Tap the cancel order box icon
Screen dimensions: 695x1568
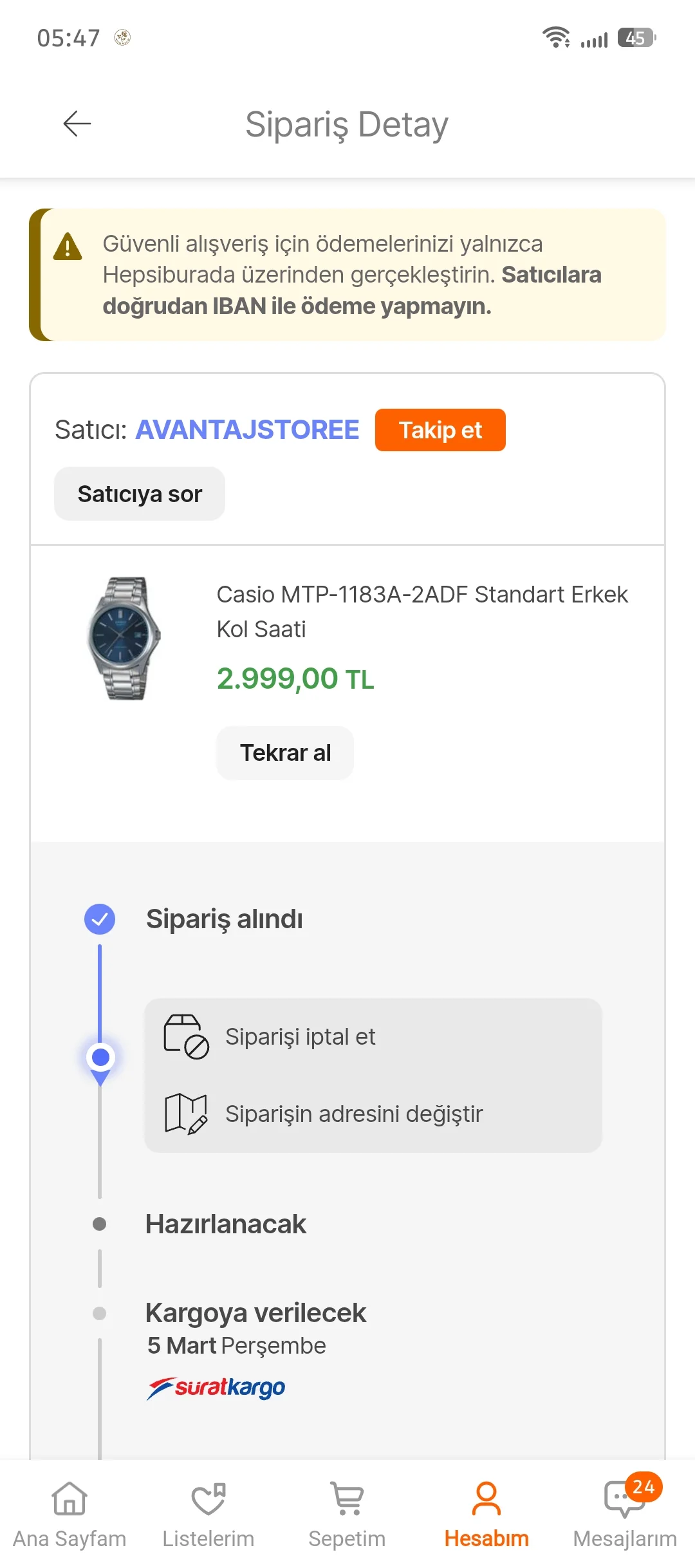[x=186, y=1036]
